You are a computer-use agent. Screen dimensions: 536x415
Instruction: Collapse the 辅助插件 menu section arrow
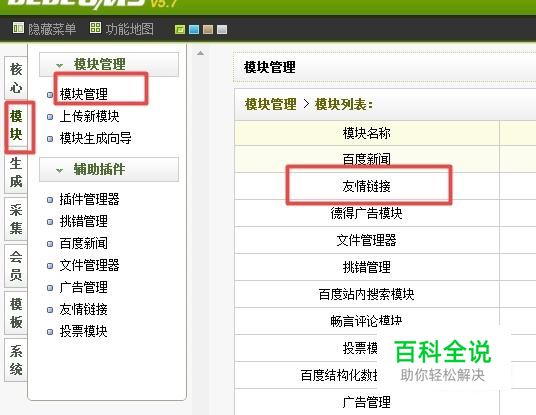[59, 170]
